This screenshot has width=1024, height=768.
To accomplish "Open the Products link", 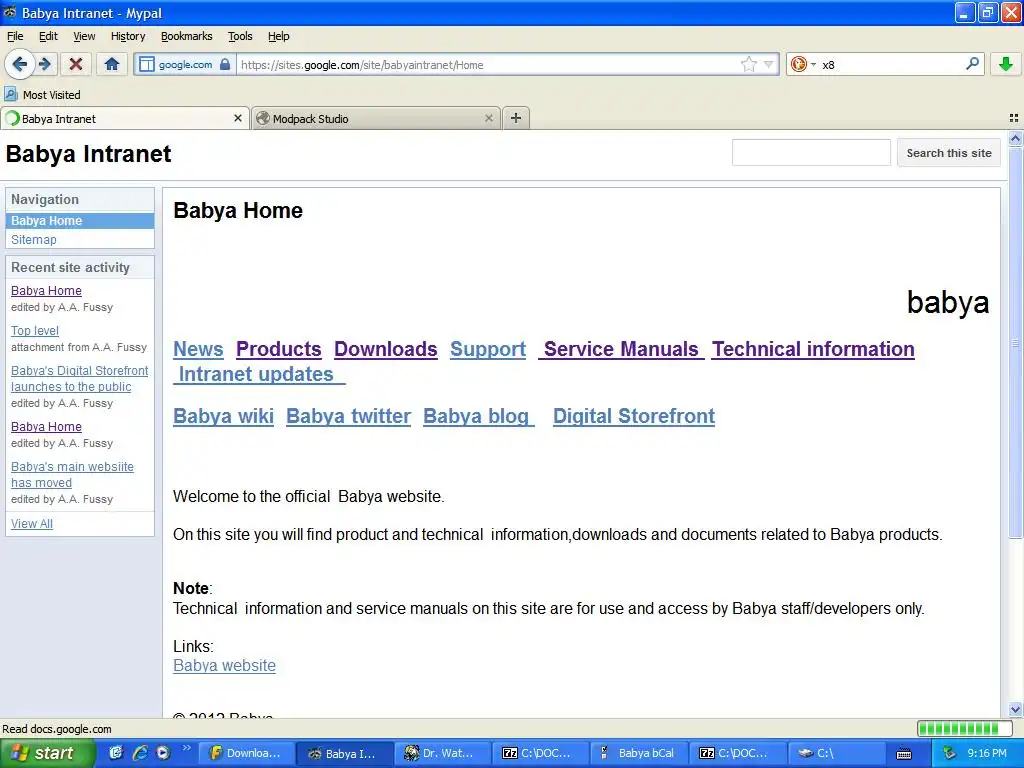I will click(x=278, y=349).
